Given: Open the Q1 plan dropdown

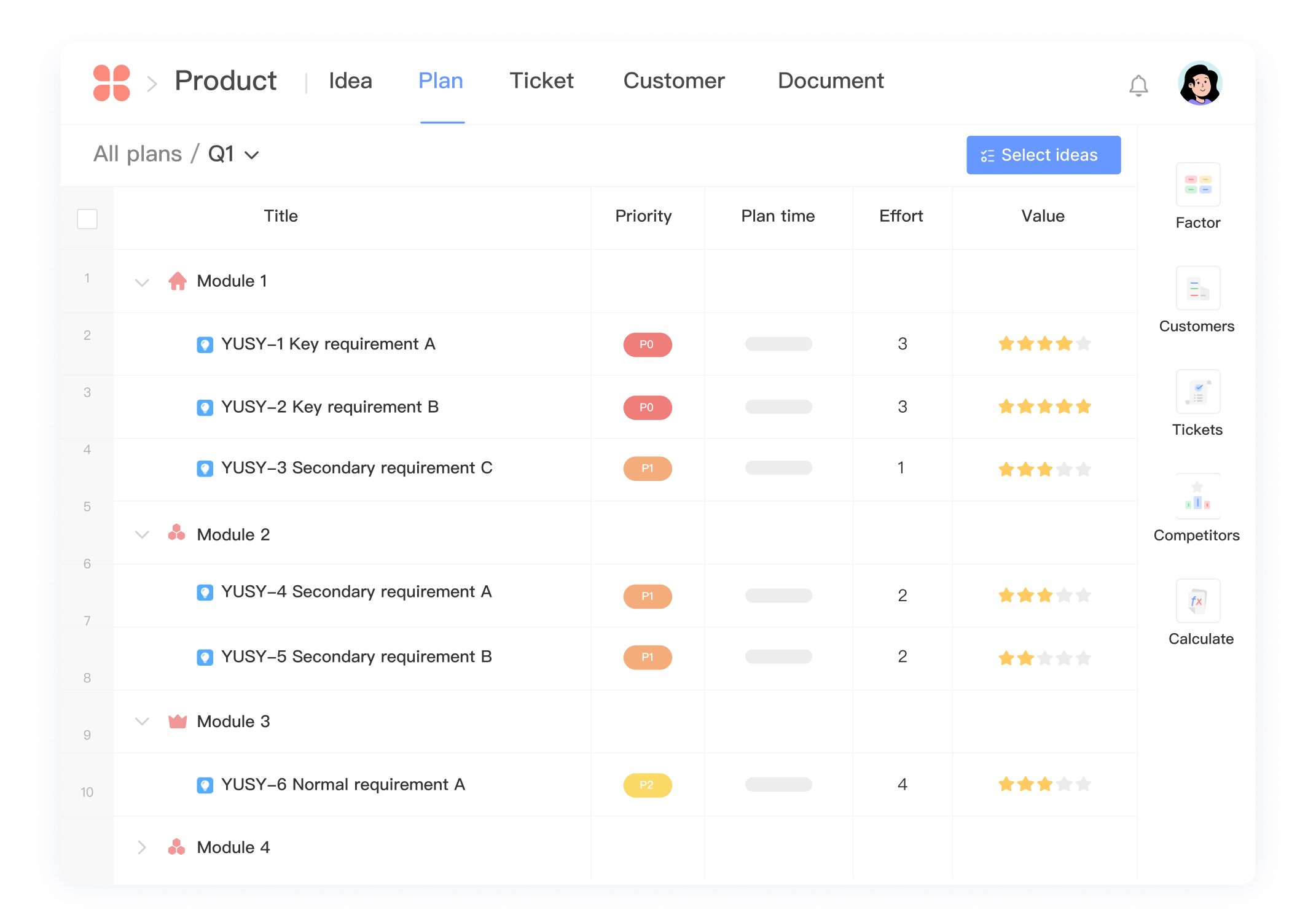Looking at the screenshot, I should (x=232, y=154).
